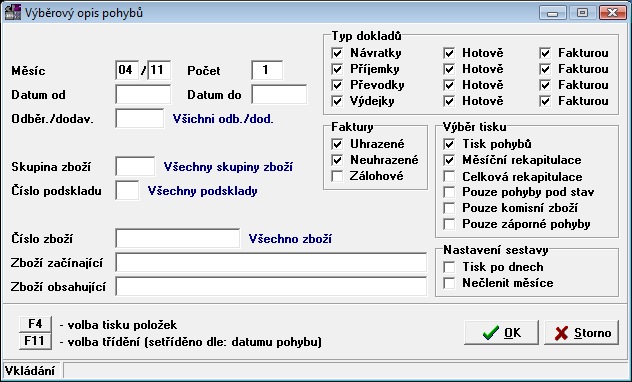Enable Celková rekapitulace checkbox
Image resolution: width=632 pixels, height=382 pixels.
click(449, 176)
